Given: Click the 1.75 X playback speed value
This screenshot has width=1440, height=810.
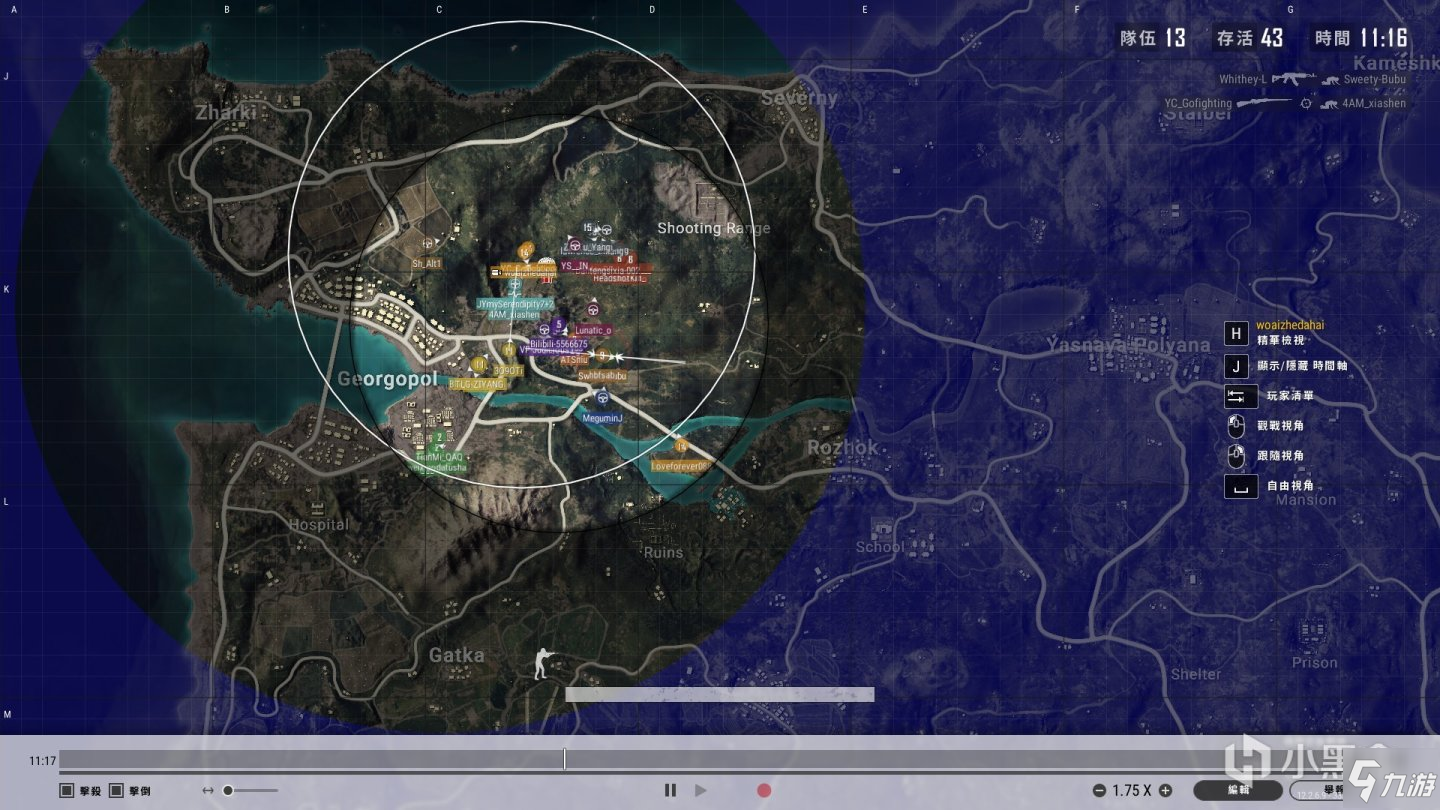Looking at the screenshot, I should [1132, 790].
